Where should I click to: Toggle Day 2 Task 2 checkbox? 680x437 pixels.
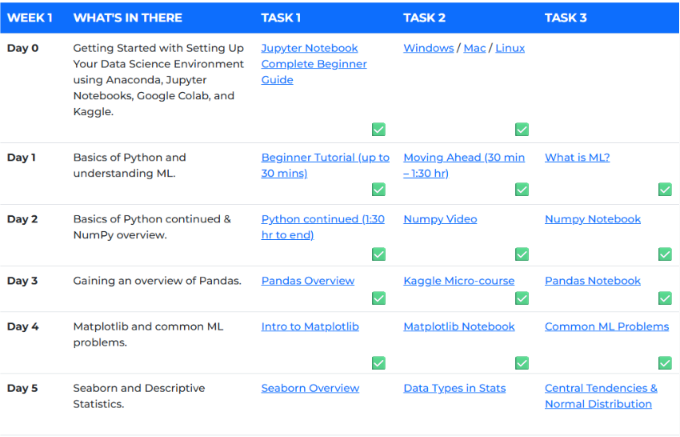coord(522,254)
